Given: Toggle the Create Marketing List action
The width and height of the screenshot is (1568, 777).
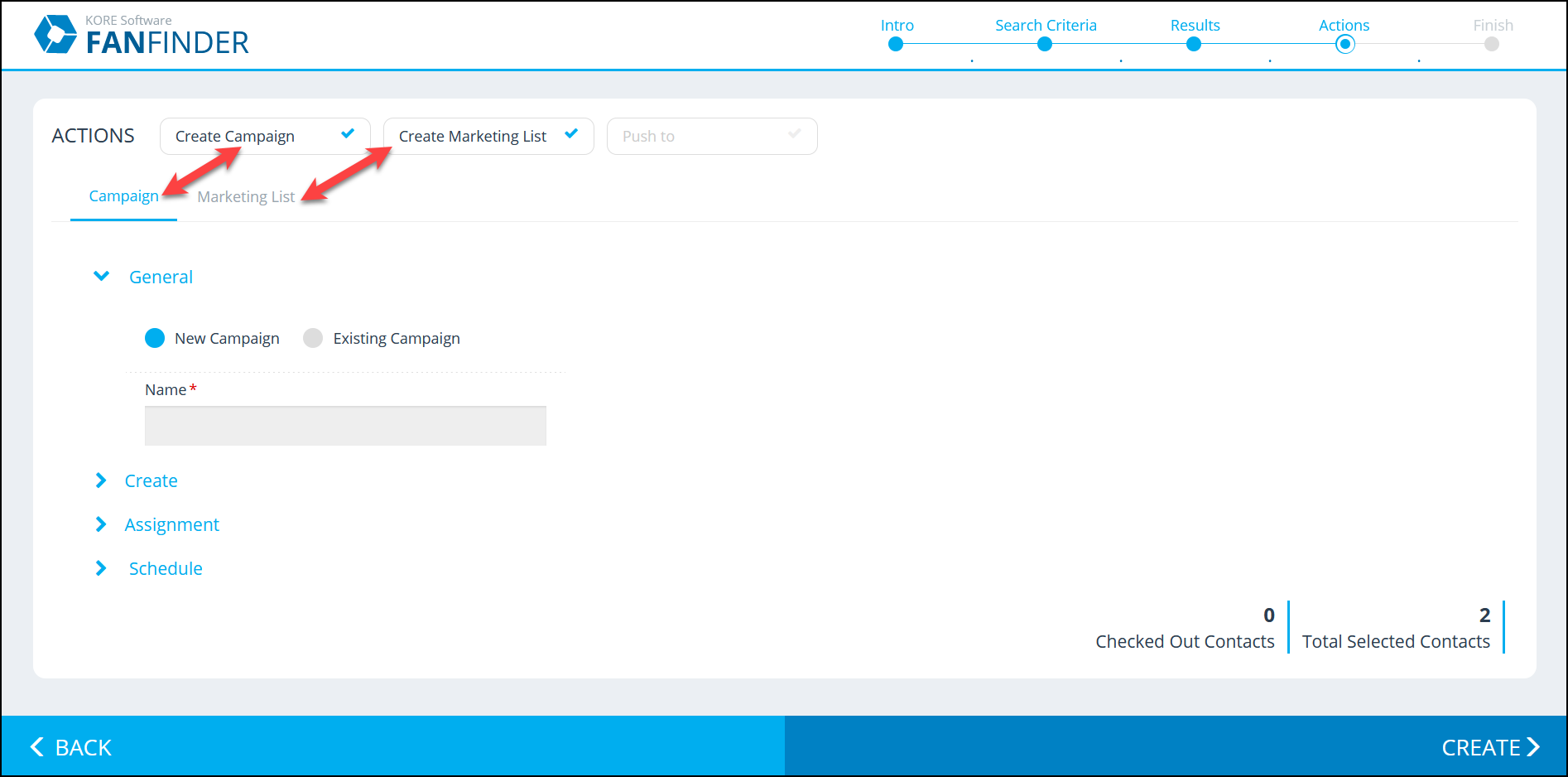Looking at the screenshot, I should pos(488,136).
